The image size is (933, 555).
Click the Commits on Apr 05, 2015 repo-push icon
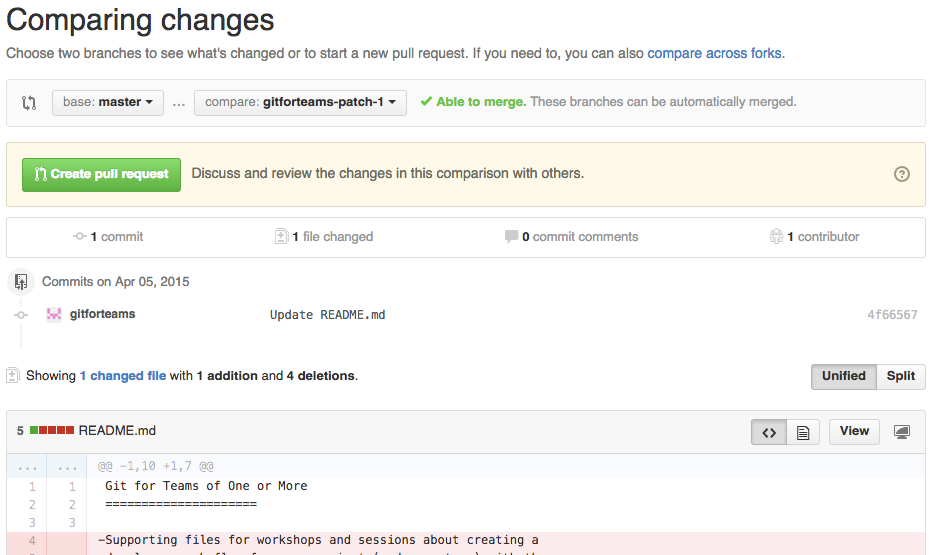coord(21,281)
